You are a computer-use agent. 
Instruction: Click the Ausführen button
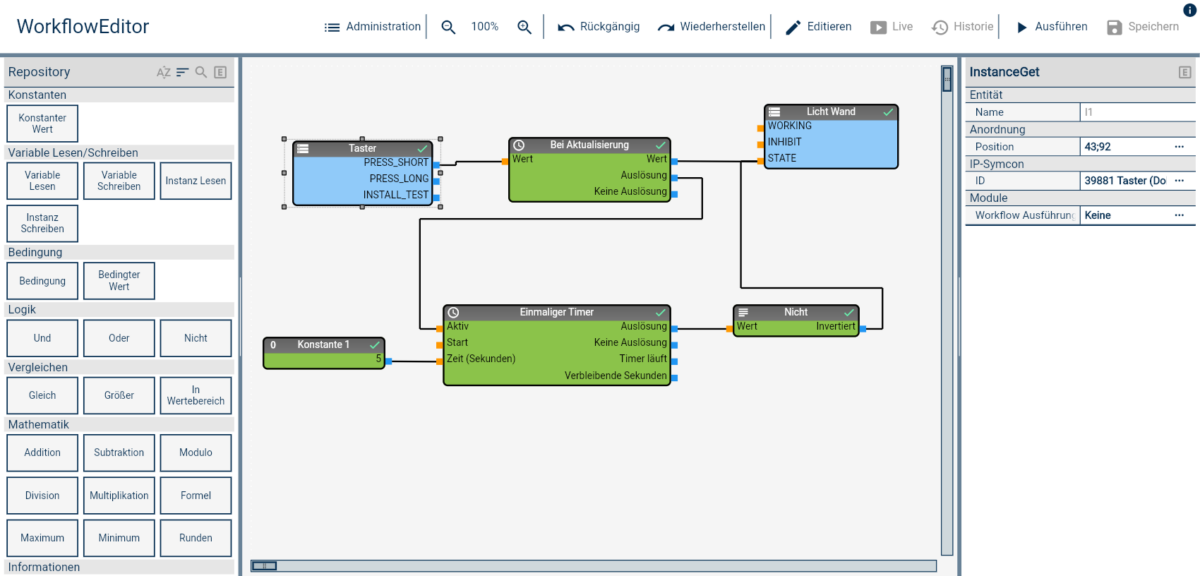[x=1052, y=26]
